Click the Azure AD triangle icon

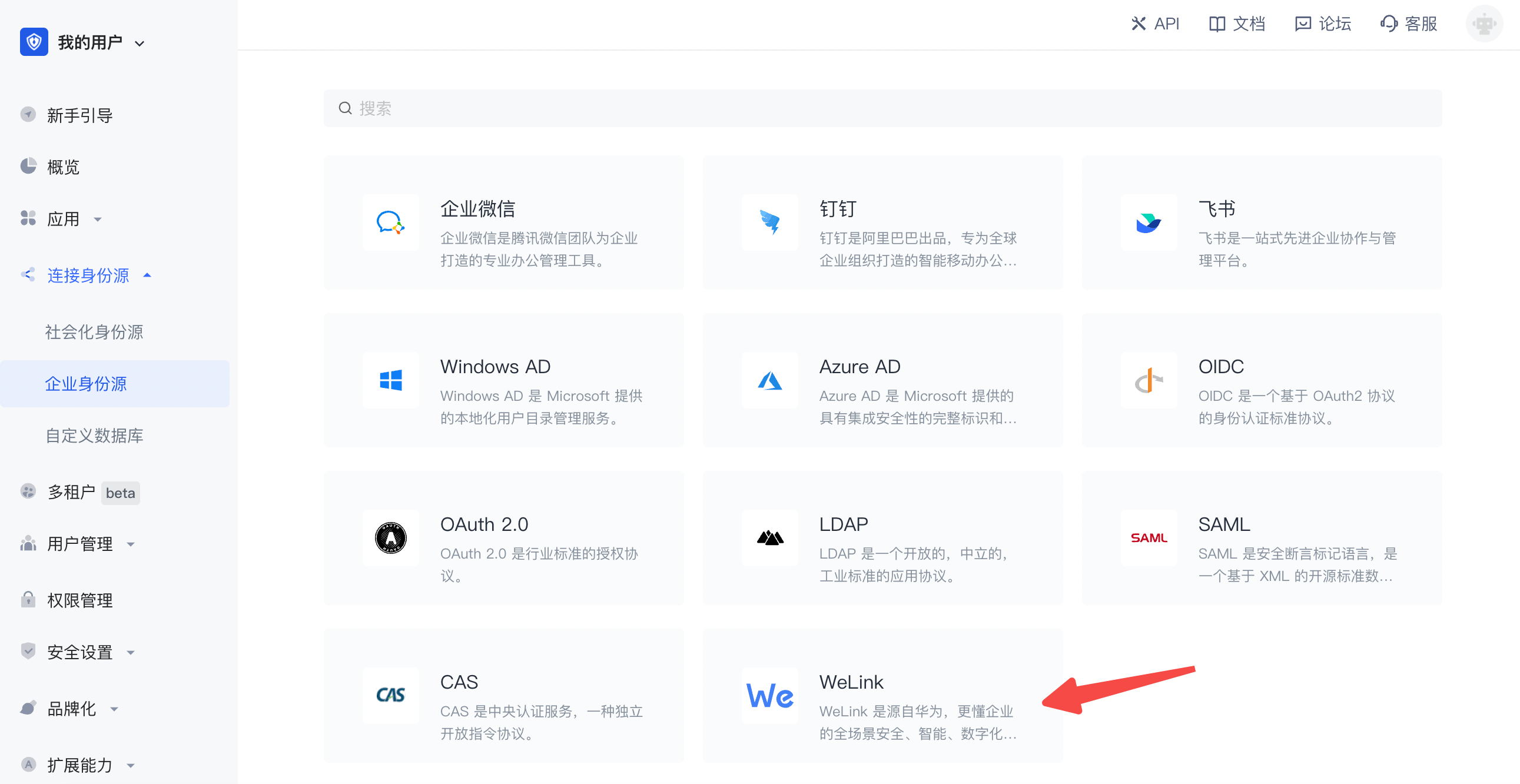tap(769, 380)
